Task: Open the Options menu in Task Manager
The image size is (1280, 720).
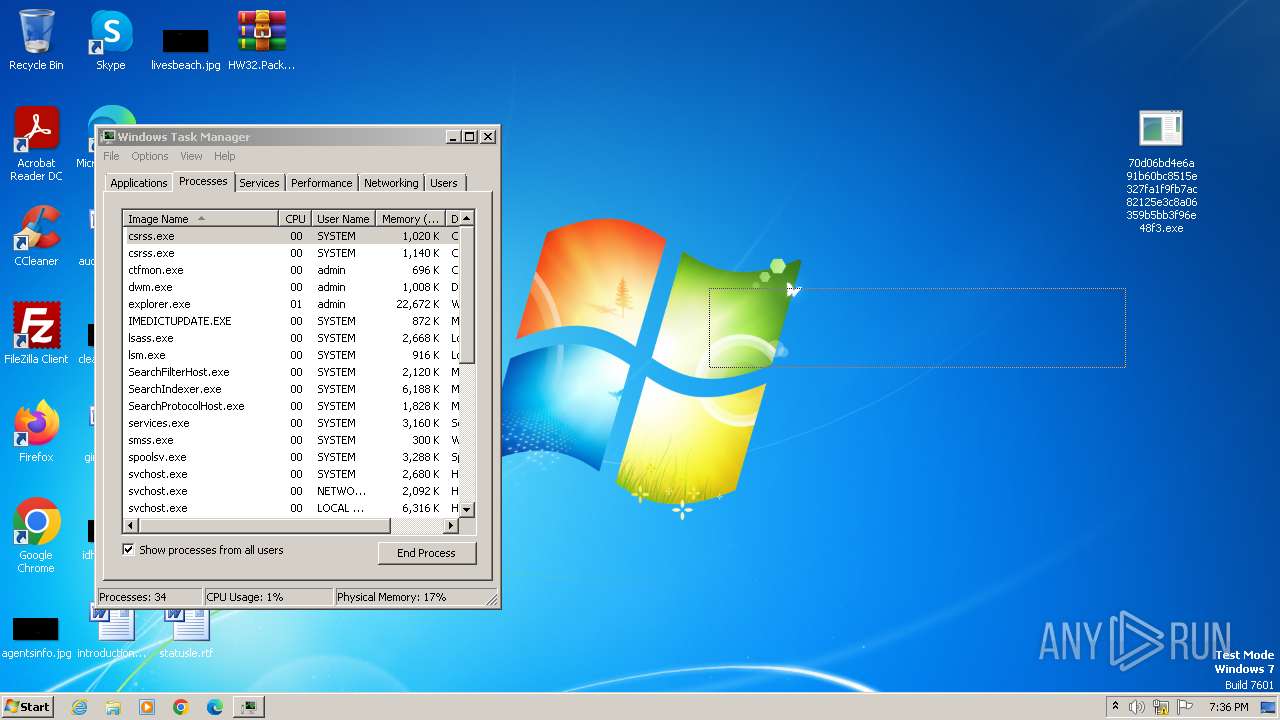Action: click(150, 156)
